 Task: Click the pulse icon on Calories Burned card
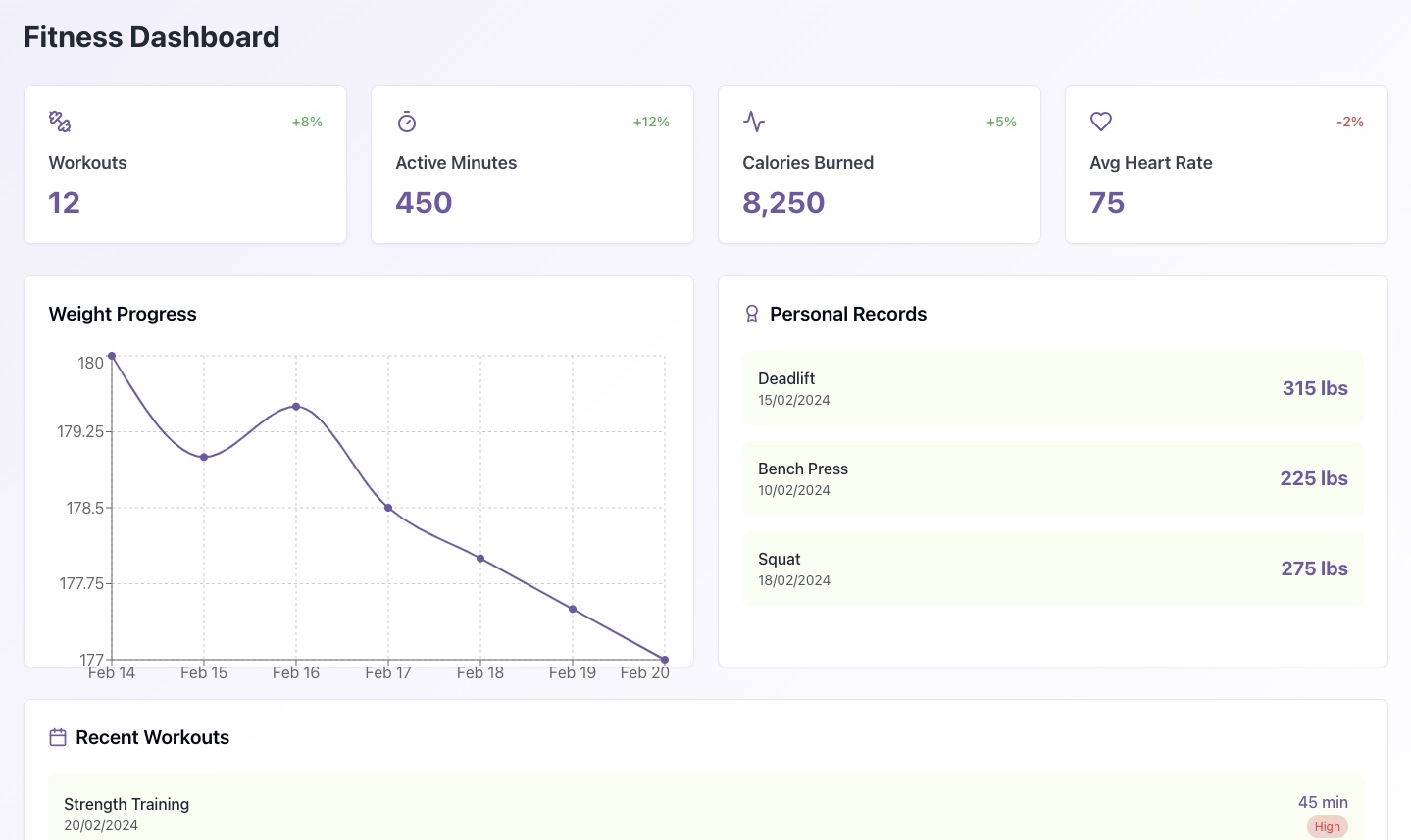click(x=753, y=122)
